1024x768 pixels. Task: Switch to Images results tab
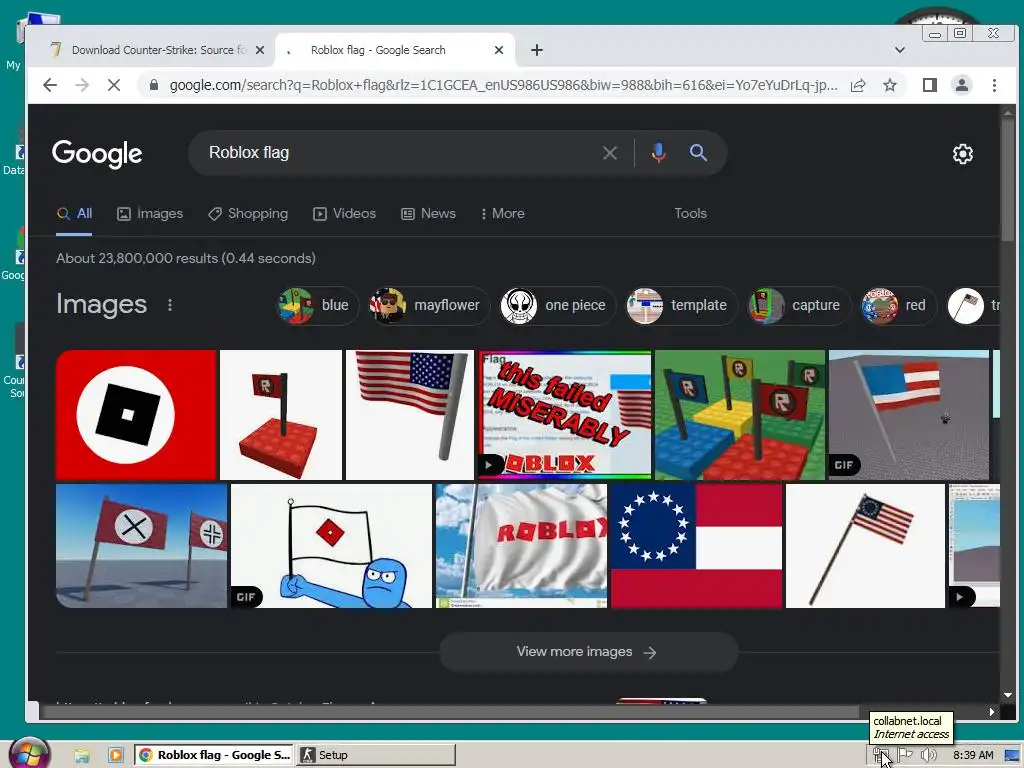pos(150,214)
